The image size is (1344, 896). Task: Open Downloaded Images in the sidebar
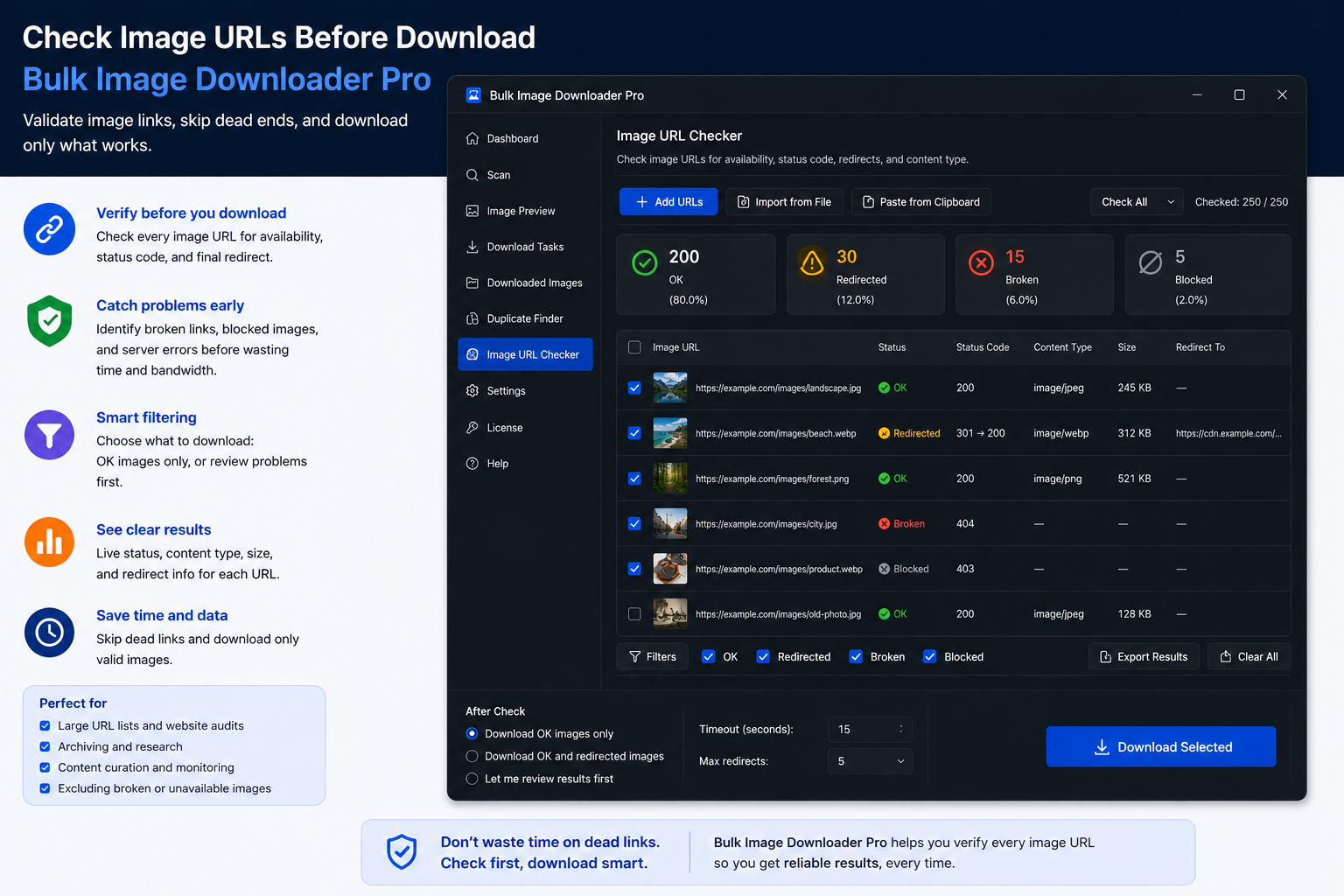coord(525,283)
